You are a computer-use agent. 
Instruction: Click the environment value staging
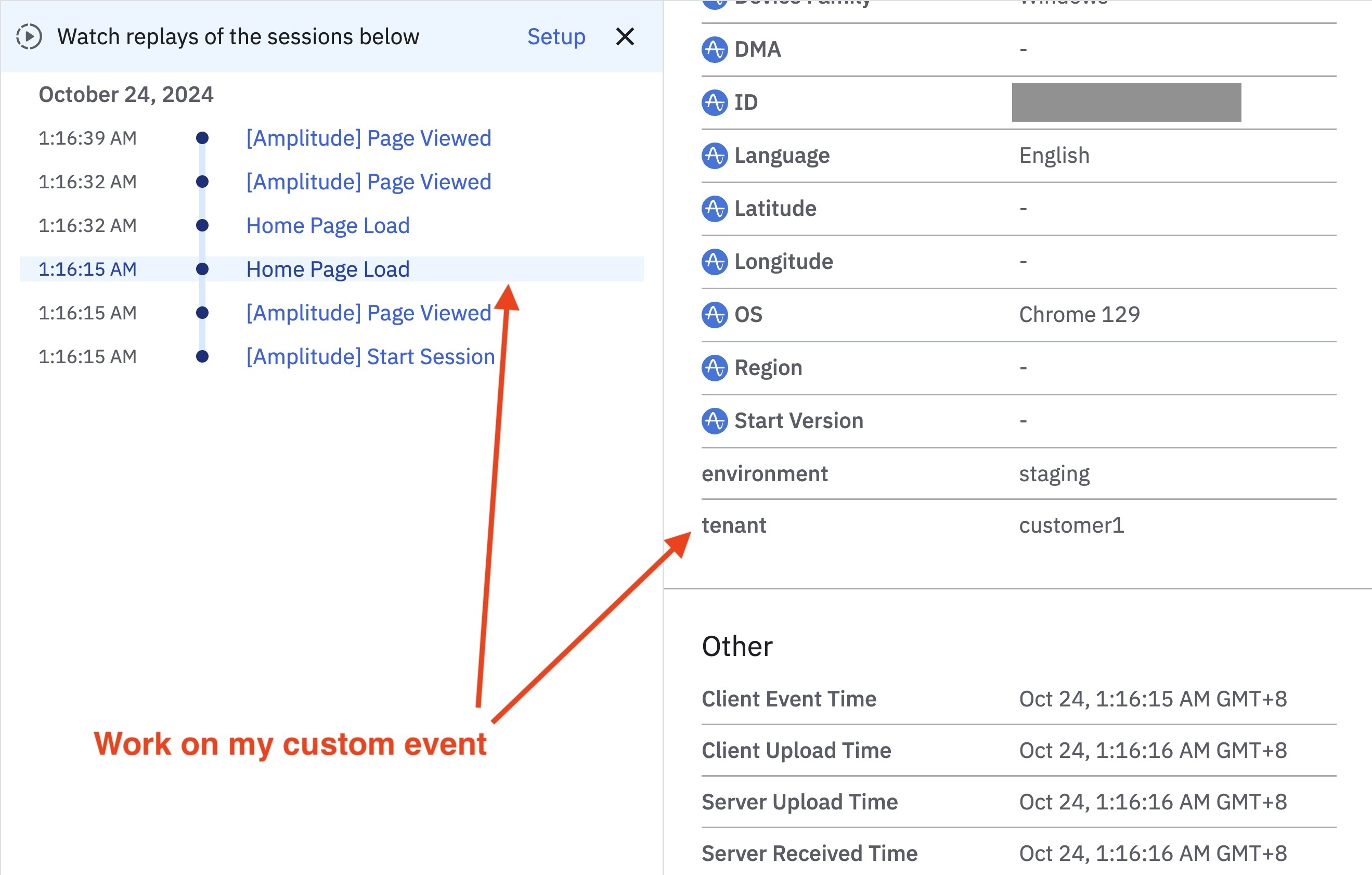tap(1054, 474)
